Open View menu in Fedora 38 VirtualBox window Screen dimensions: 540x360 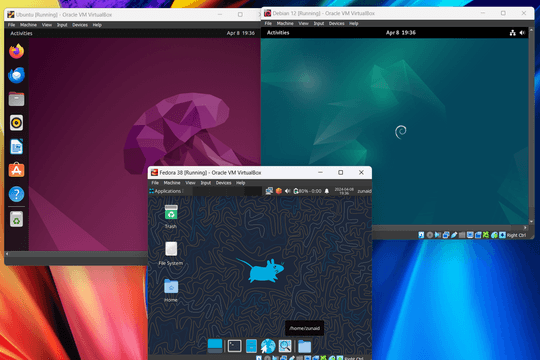coord(190,183)
